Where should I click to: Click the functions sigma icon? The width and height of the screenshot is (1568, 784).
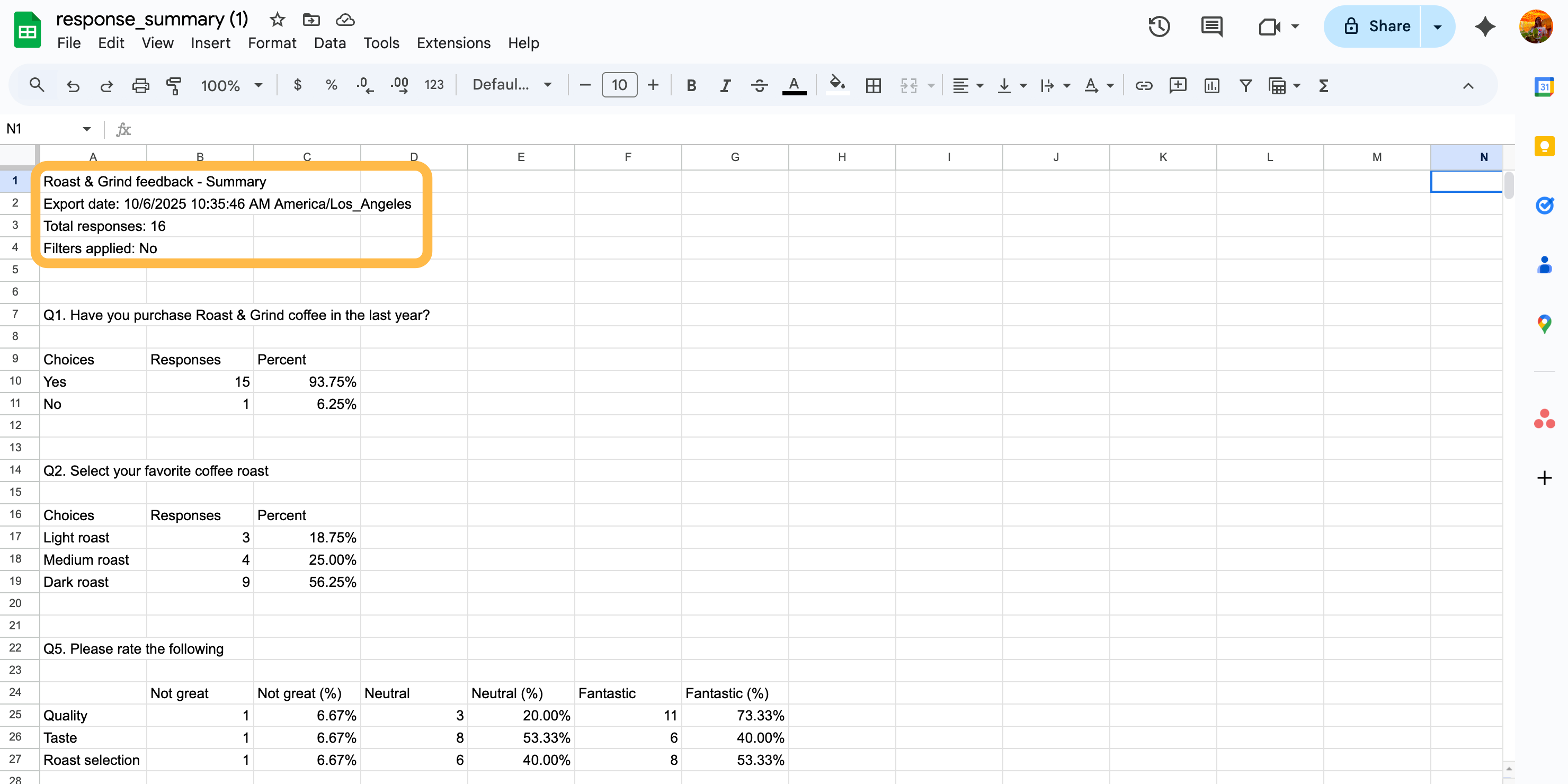(1323, 85)
